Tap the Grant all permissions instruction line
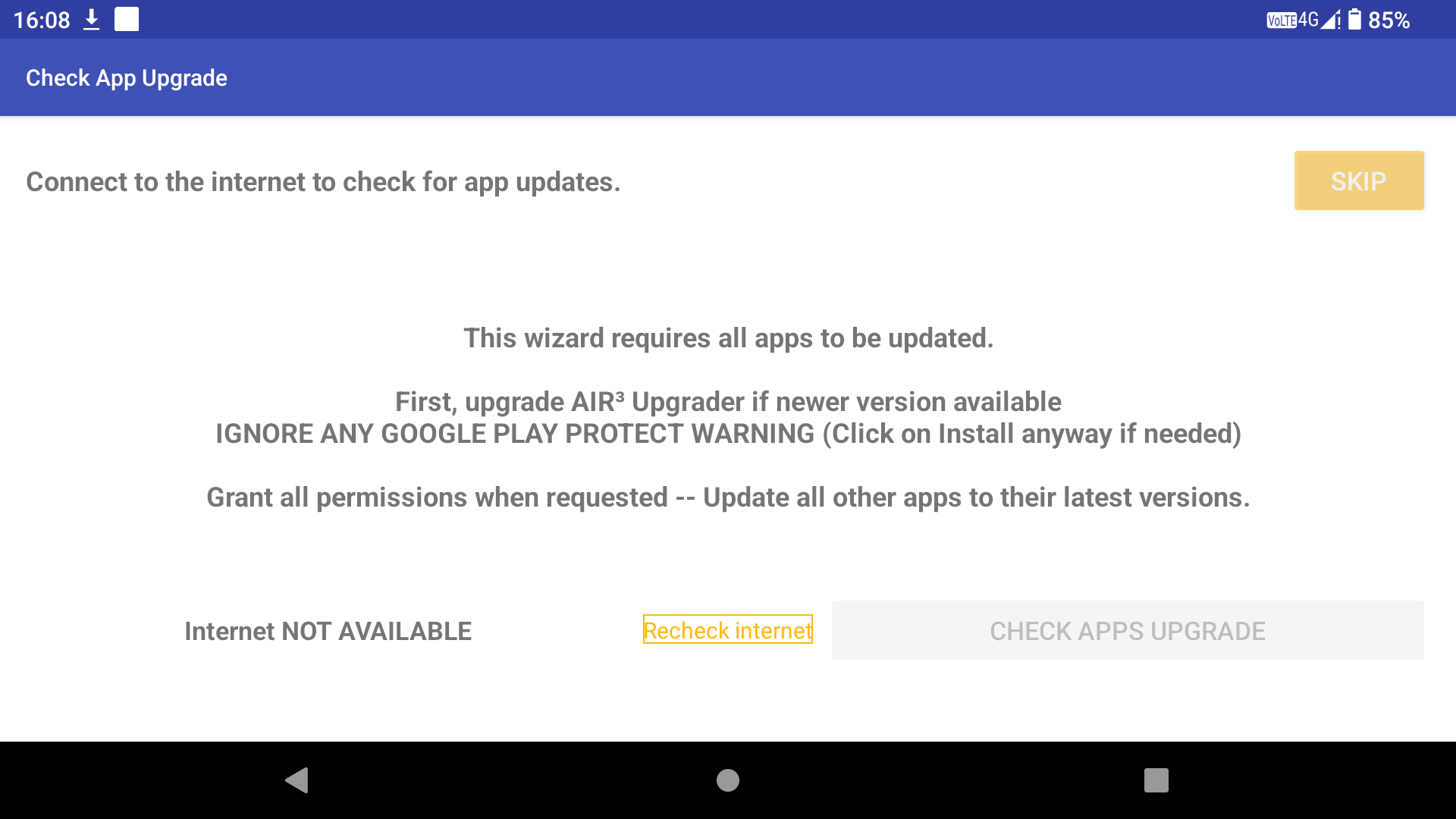The width and height of the screenshot is (1456, 819). (728, 497)
